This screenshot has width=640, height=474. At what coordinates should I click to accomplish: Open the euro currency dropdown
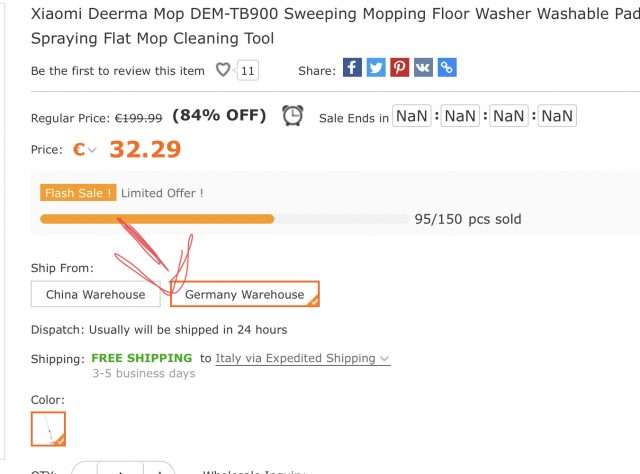[84, 149]
